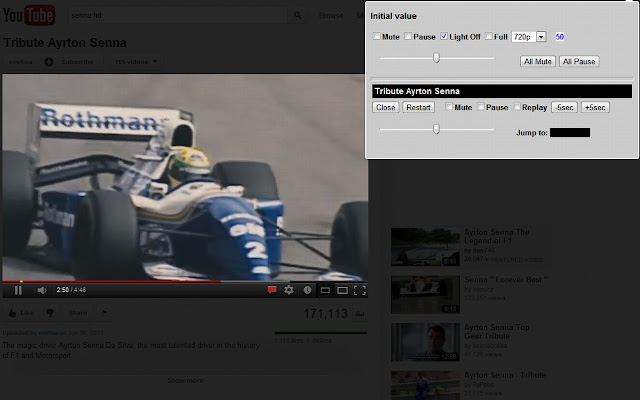The height and width of the screenshot is (400, 640).
Task: Click the Watch Later clock icon
Action: [307, 290]
